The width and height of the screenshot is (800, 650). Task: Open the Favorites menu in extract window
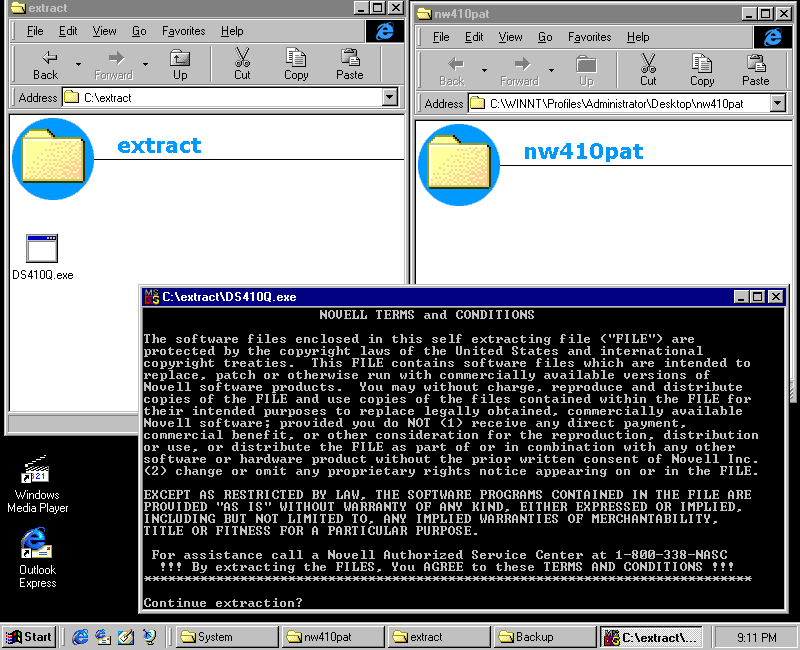pos(184,31)
